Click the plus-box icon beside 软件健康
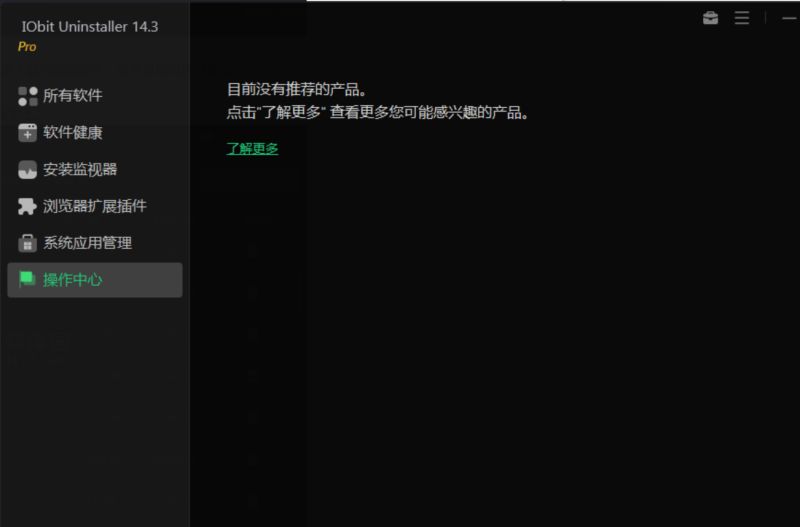800x527 pixels. (28, 133)
